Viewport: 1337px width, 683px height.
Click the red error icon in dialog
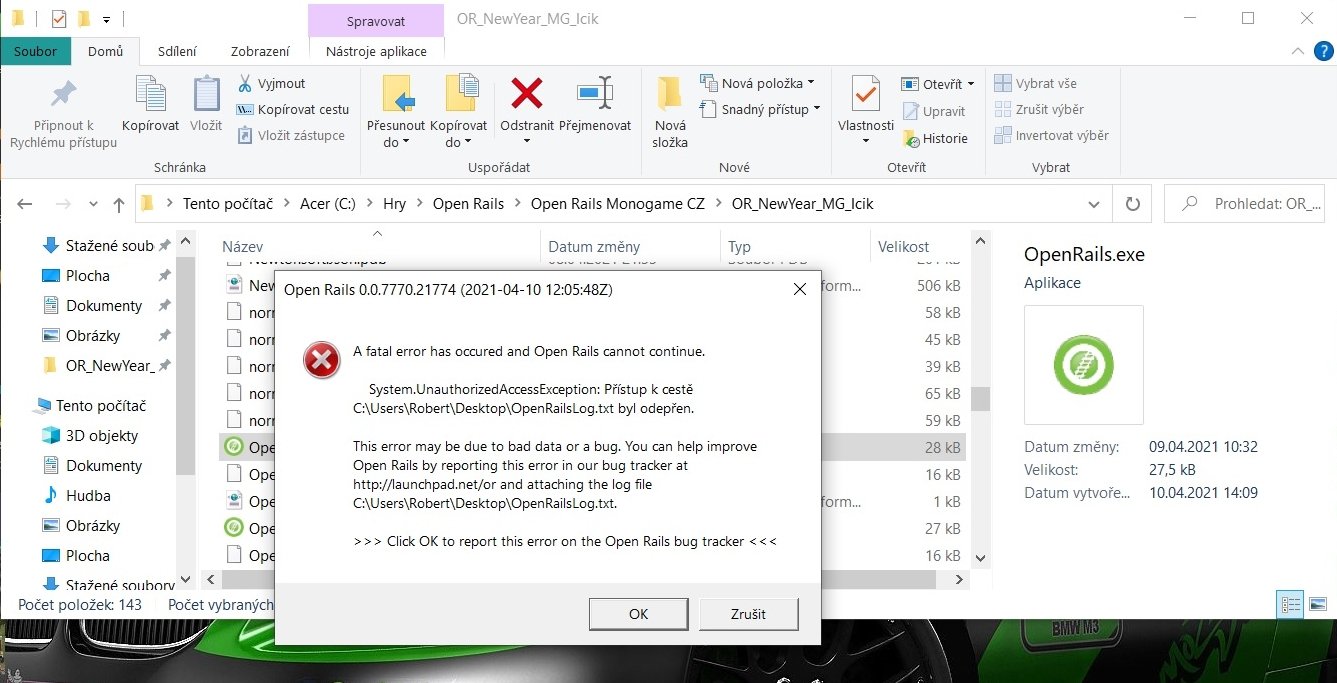321,361
